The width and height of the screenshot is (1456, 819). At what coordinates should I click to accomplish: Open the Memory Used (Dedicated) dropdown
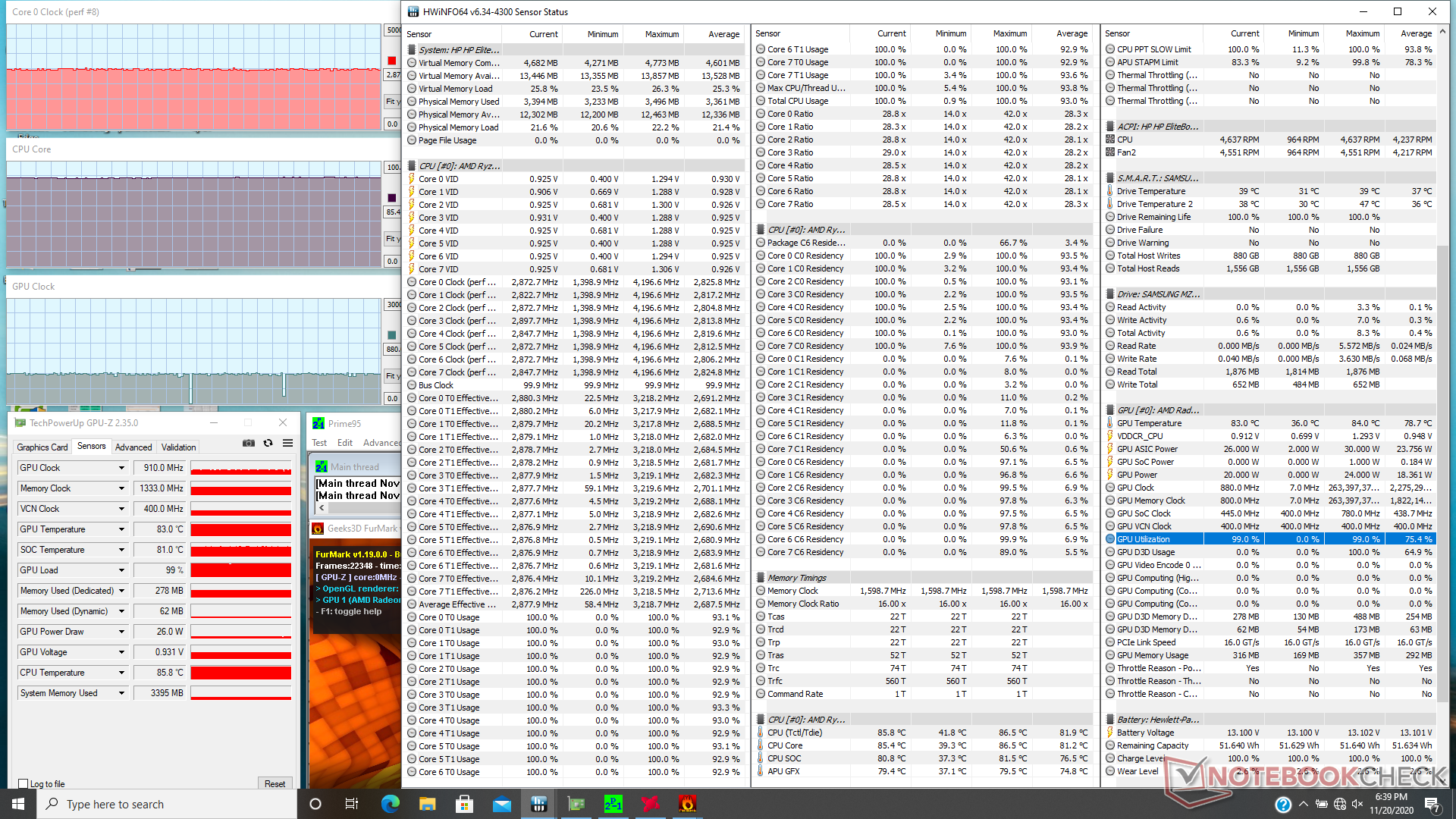coord(121,591)
